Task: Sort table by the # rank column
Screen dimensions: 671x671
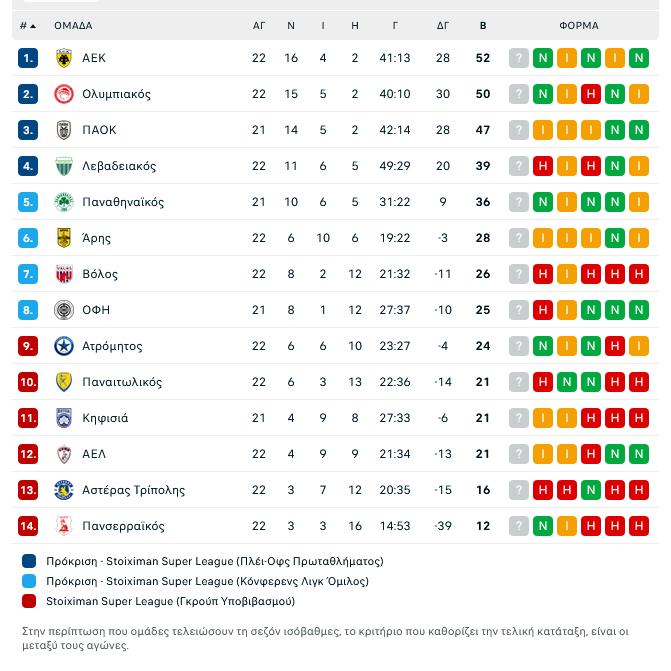Action: (27, 26)
